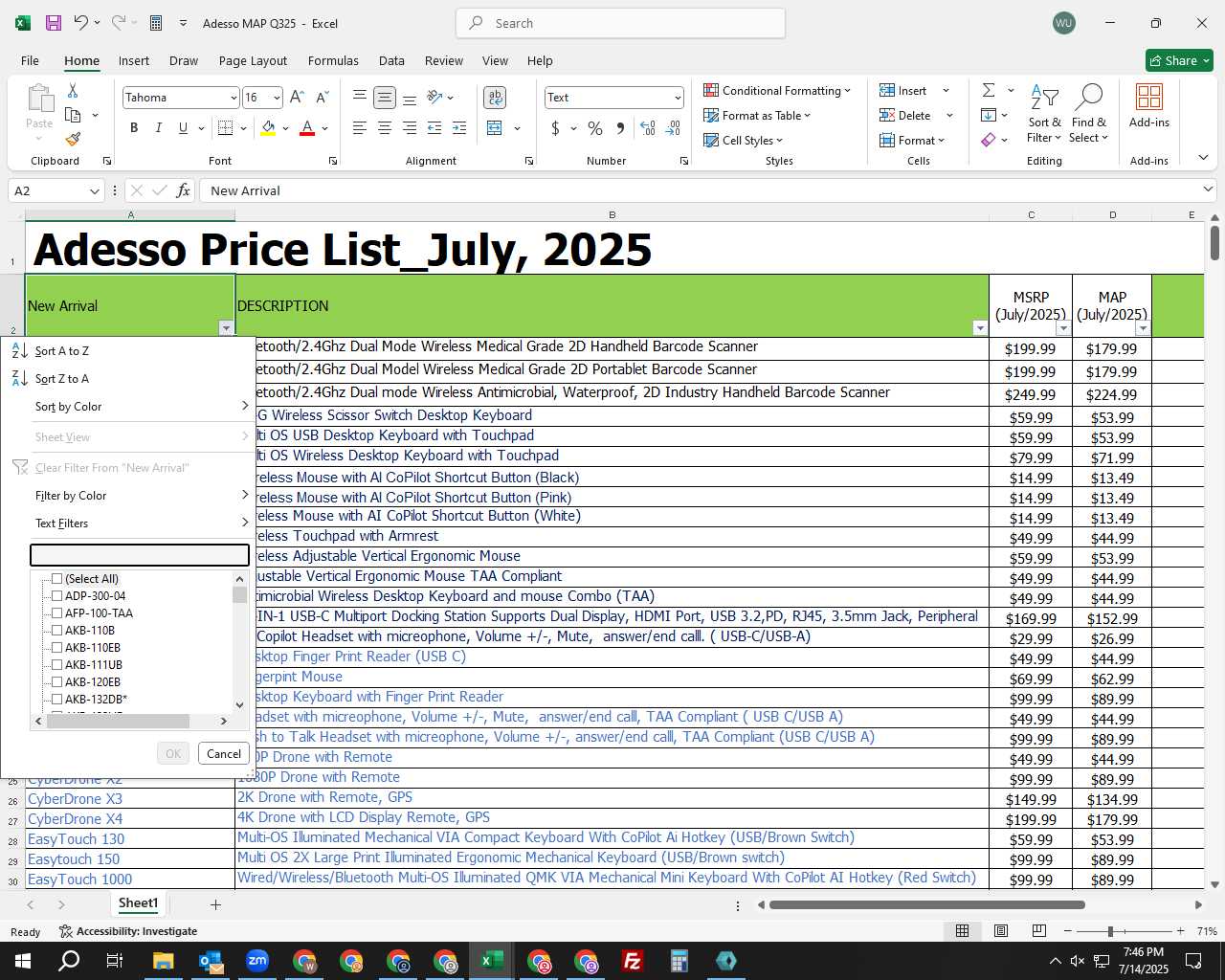Open the Number Format Text dropdown

pyautogui.click(x=678, y=98)
